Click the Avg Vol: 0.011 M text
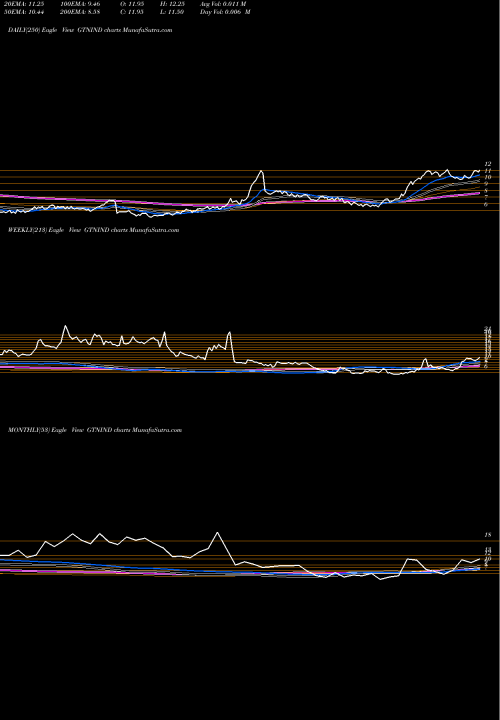This screenshot has width=500, height=720. tap(223, 4)
